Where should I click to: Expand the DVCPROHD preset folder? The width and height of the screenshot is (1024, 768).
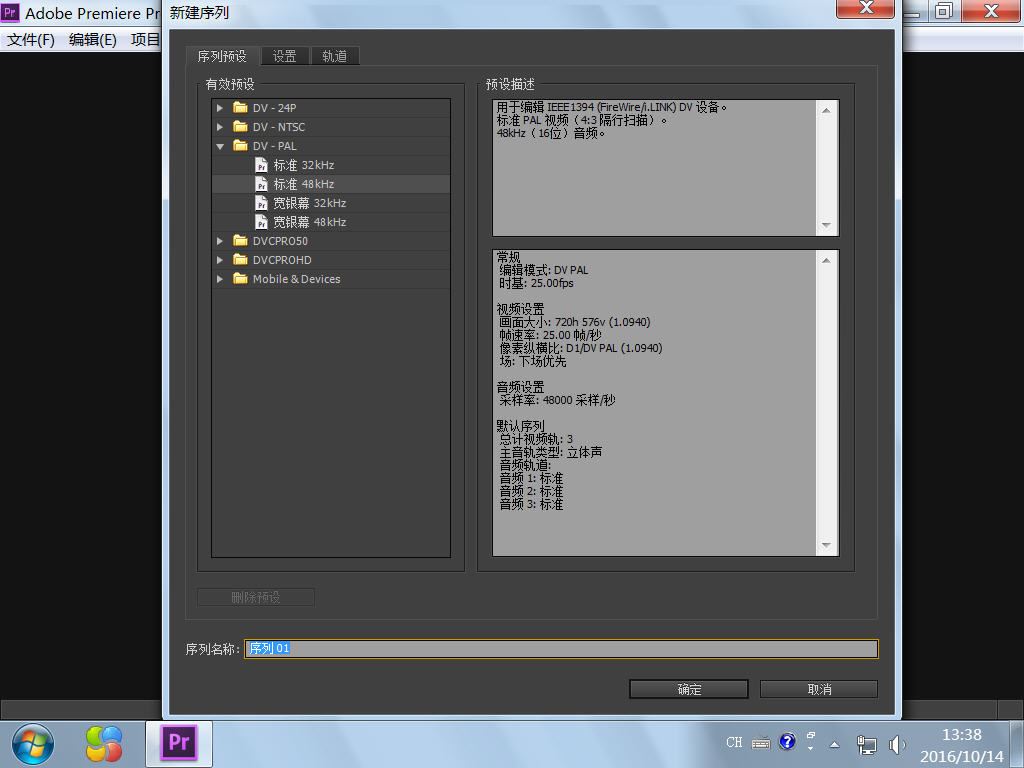(x=220, y=260)
